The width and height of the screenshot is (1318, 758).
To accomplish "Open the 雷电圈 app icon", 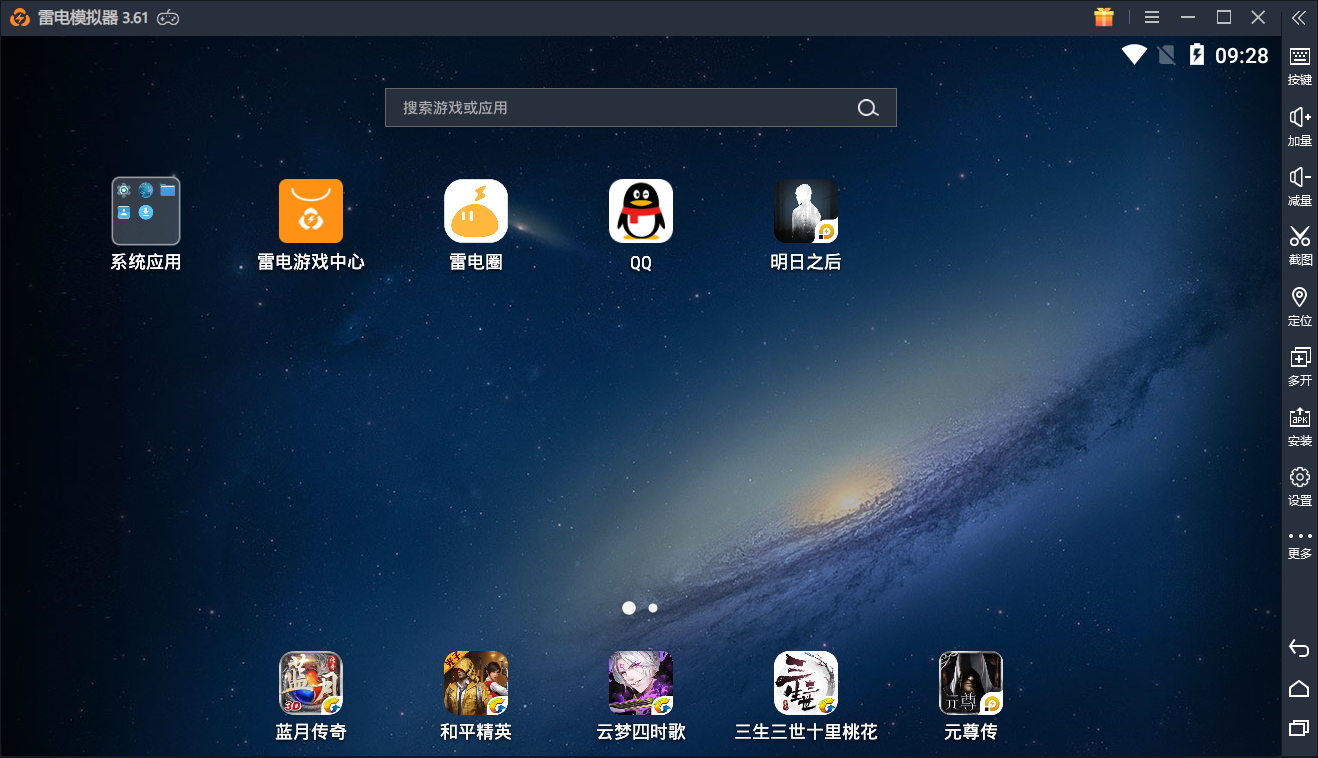I will pos(476,211).
